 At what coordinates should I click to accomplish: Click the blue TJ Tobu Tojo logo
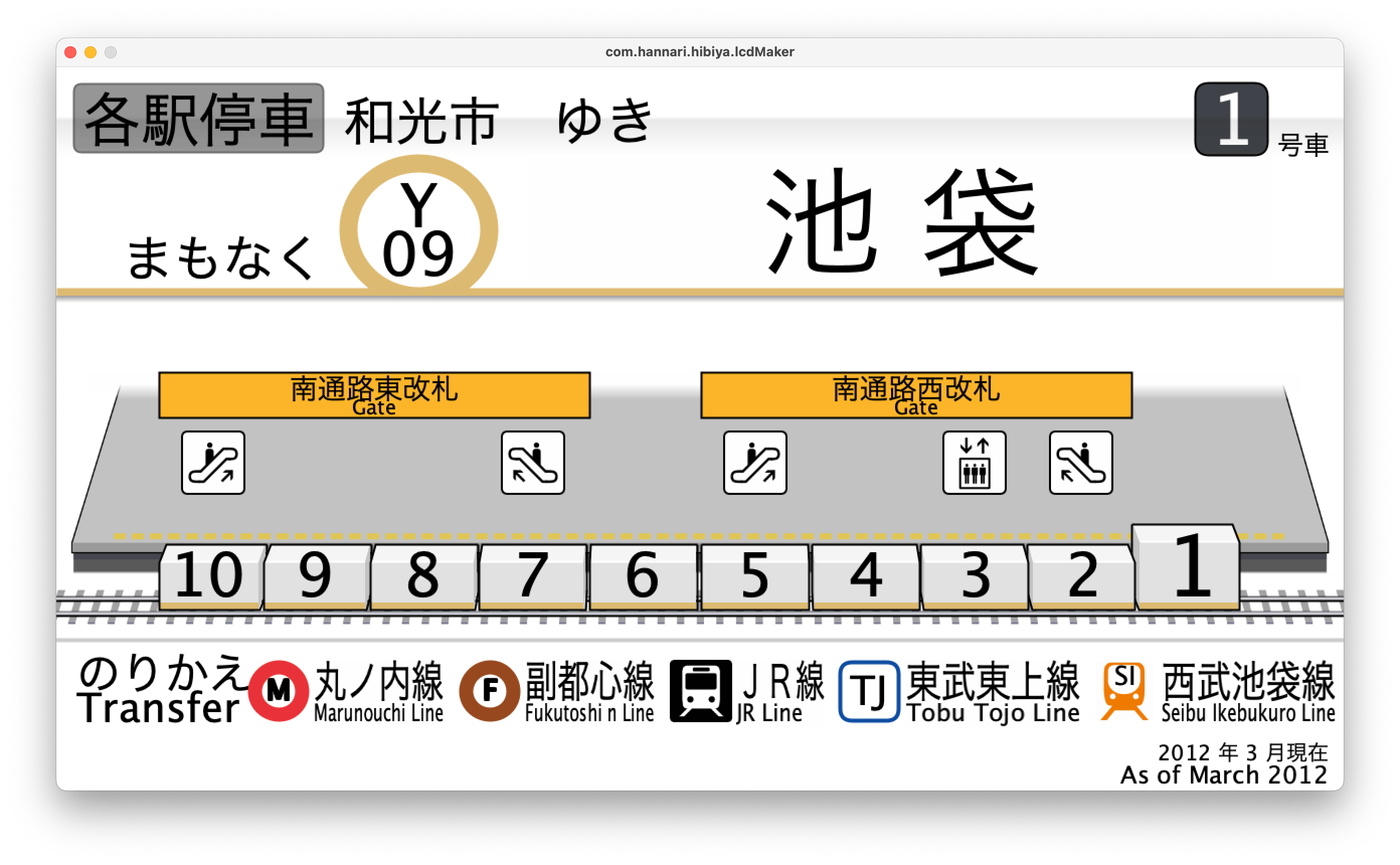tap(868, 690)
